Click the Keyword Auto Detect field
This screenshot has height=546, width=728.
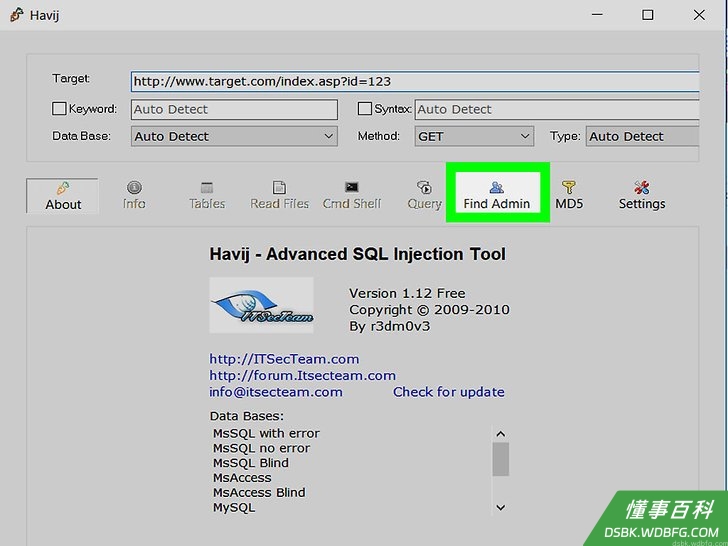pos(234,110)
